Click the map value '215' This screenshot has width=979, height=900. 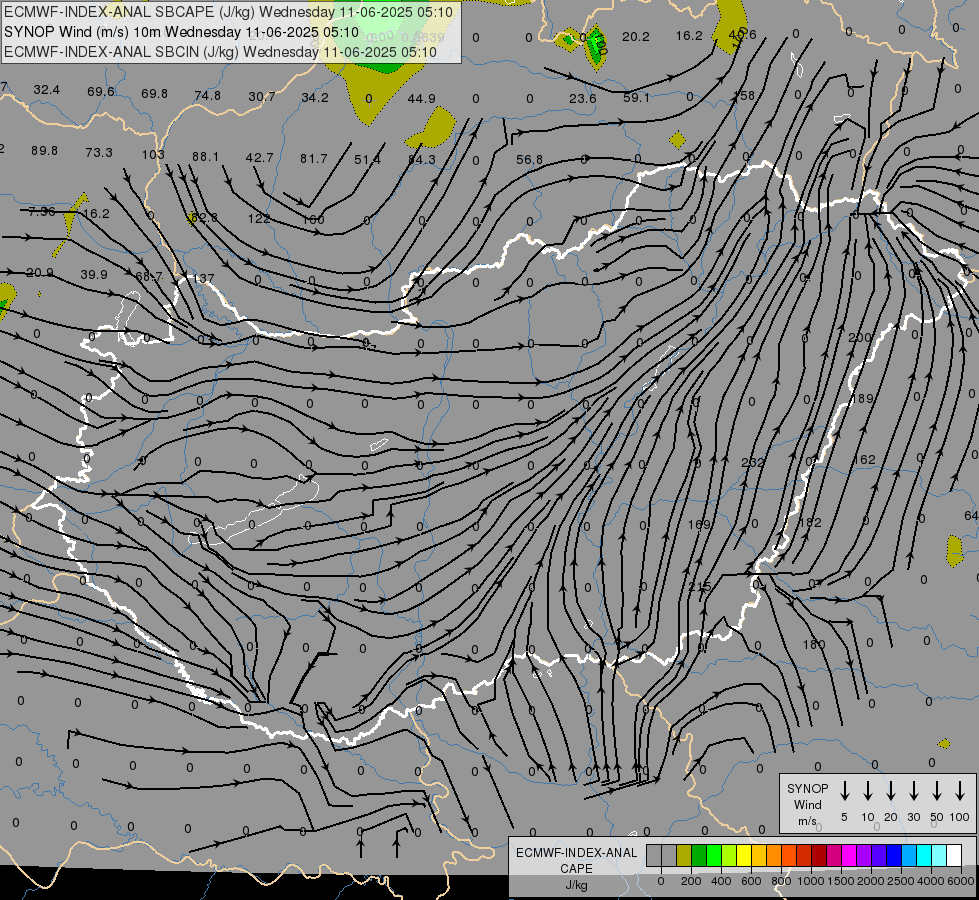[699, 587]
